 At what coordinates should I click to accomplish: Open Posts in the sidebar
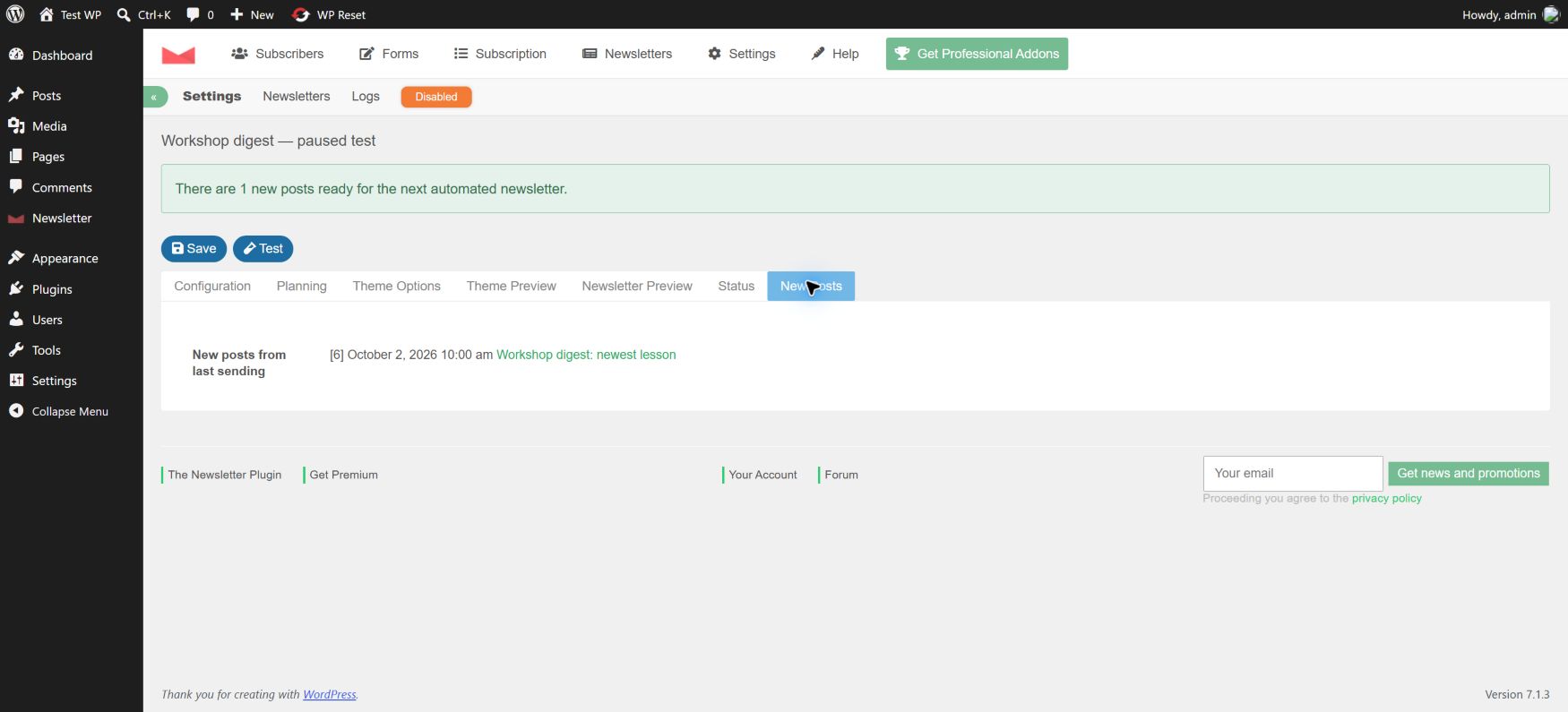[x=72, y=96]
